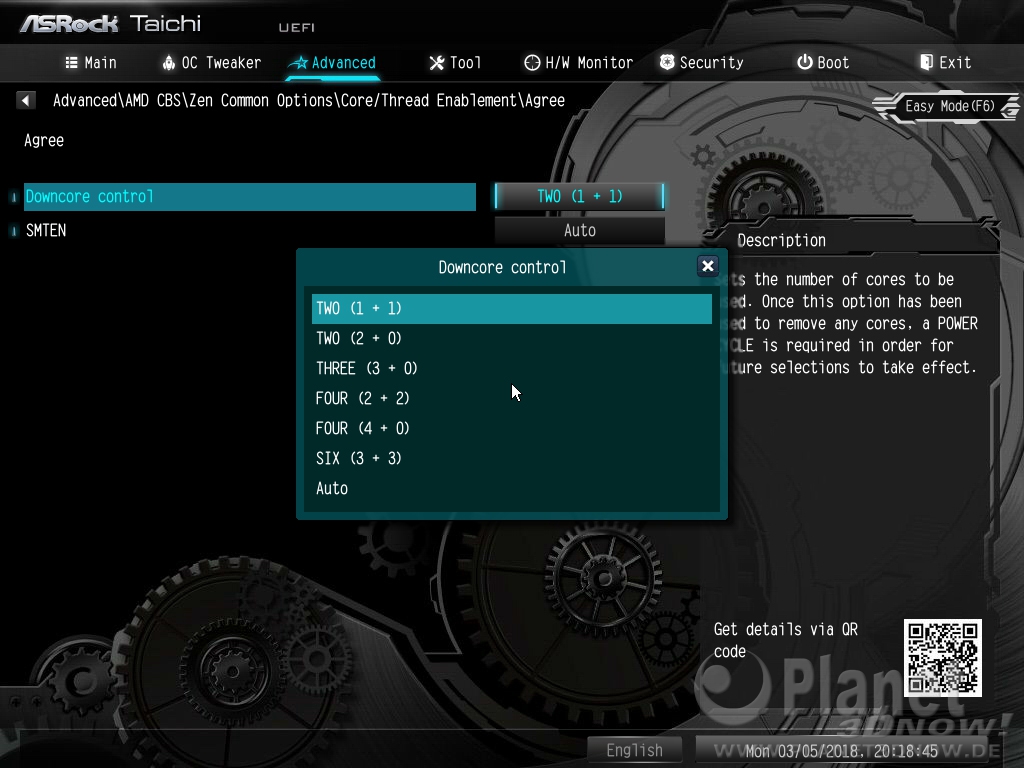This screenshot has height=768, width=1024.
Task: Click the date and time display
Action: tap(842, 751)
